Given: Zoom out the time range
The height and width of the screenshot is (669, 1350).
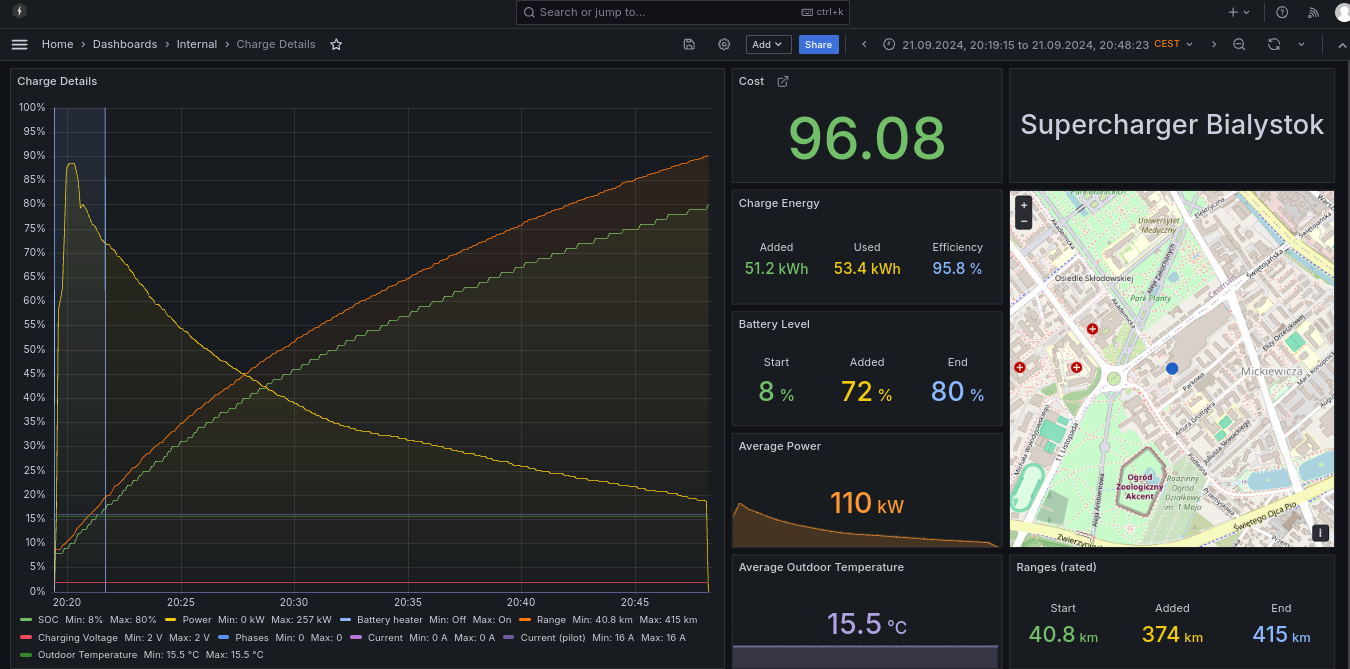Looking at the screenshot, I should pos(1239,44).
